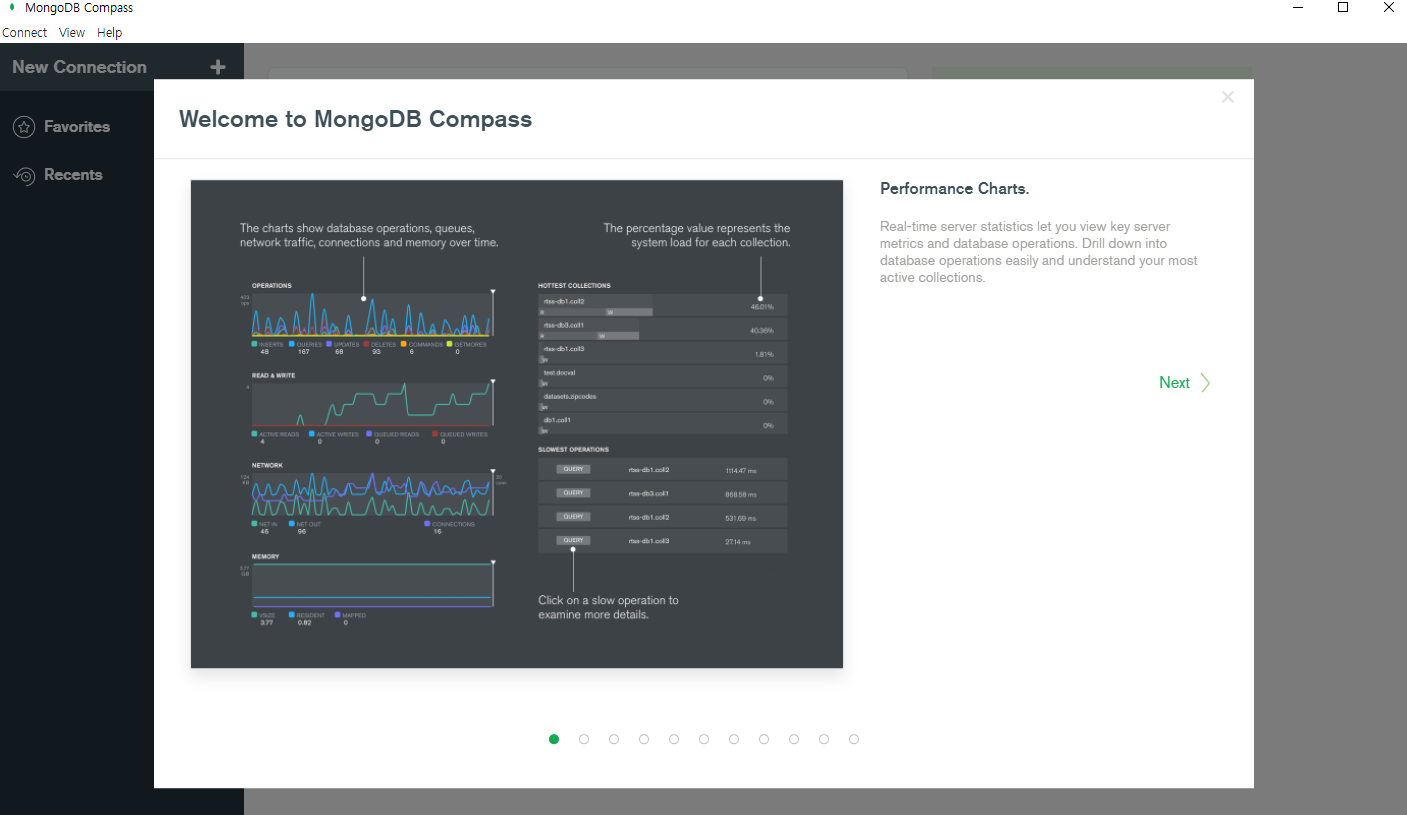The image size is (1407, 815).
Task: Click the Next link
Action: (1174, 383)
